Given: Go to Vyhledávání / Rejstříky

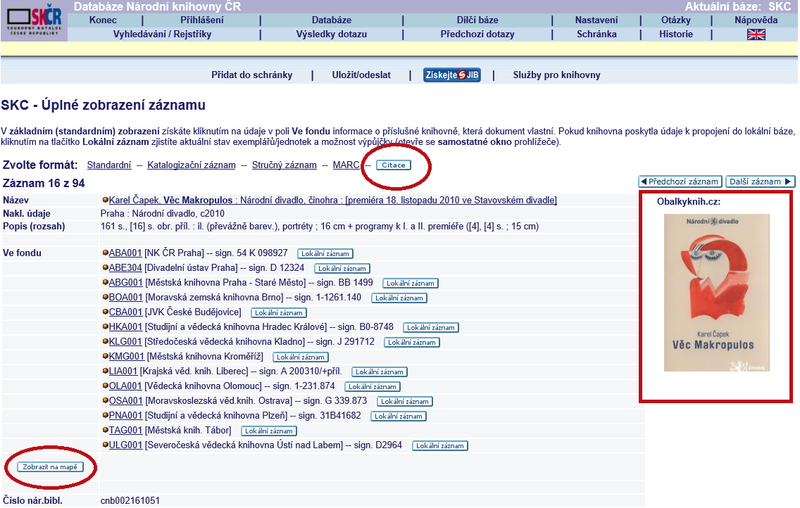Looking at the screenshot, I should (x=162, y=34).
